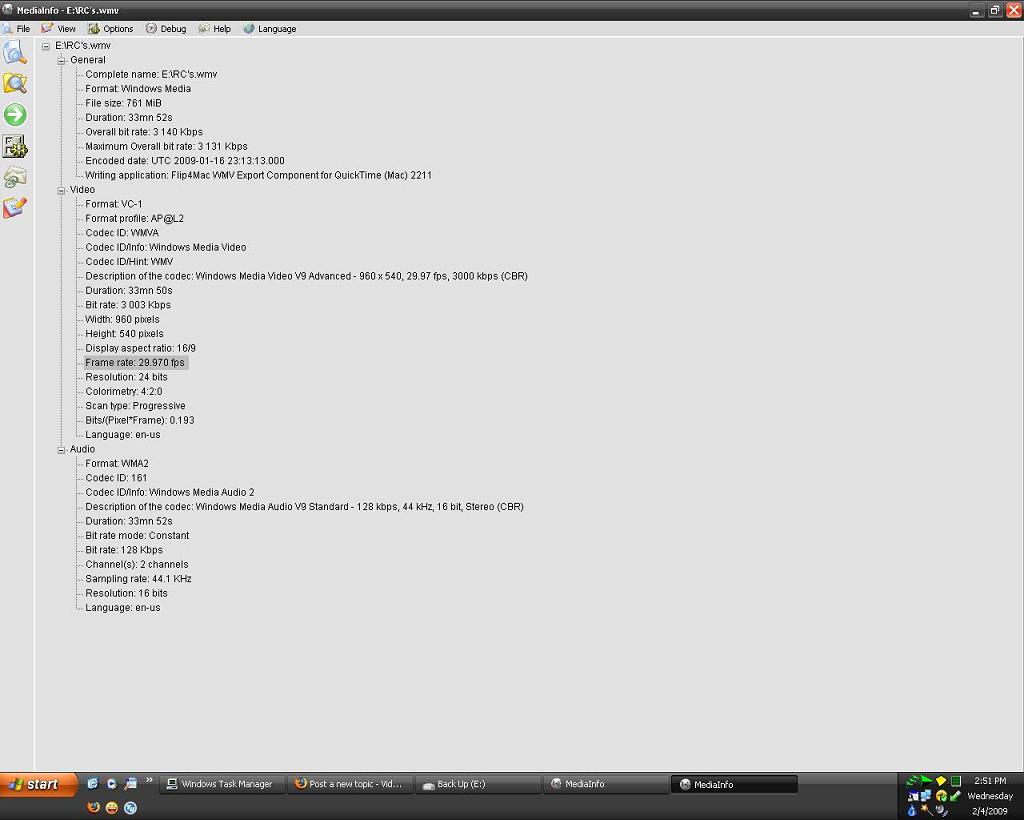This screenshot has width=1024, height=820.
Task: Select the Video V9 Advanced description row
Action: tap(306, 276)
